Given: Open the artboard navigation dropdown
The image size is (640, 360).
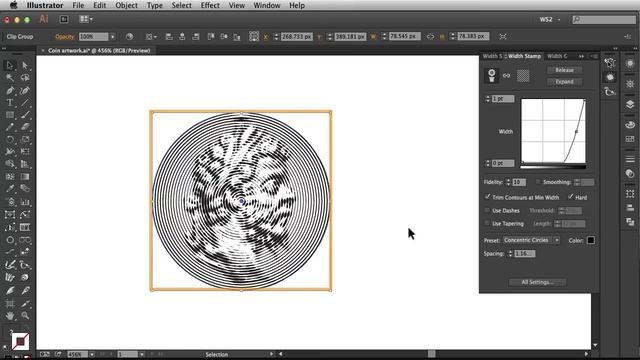Looking at the screenshot, I should (141, 354).
